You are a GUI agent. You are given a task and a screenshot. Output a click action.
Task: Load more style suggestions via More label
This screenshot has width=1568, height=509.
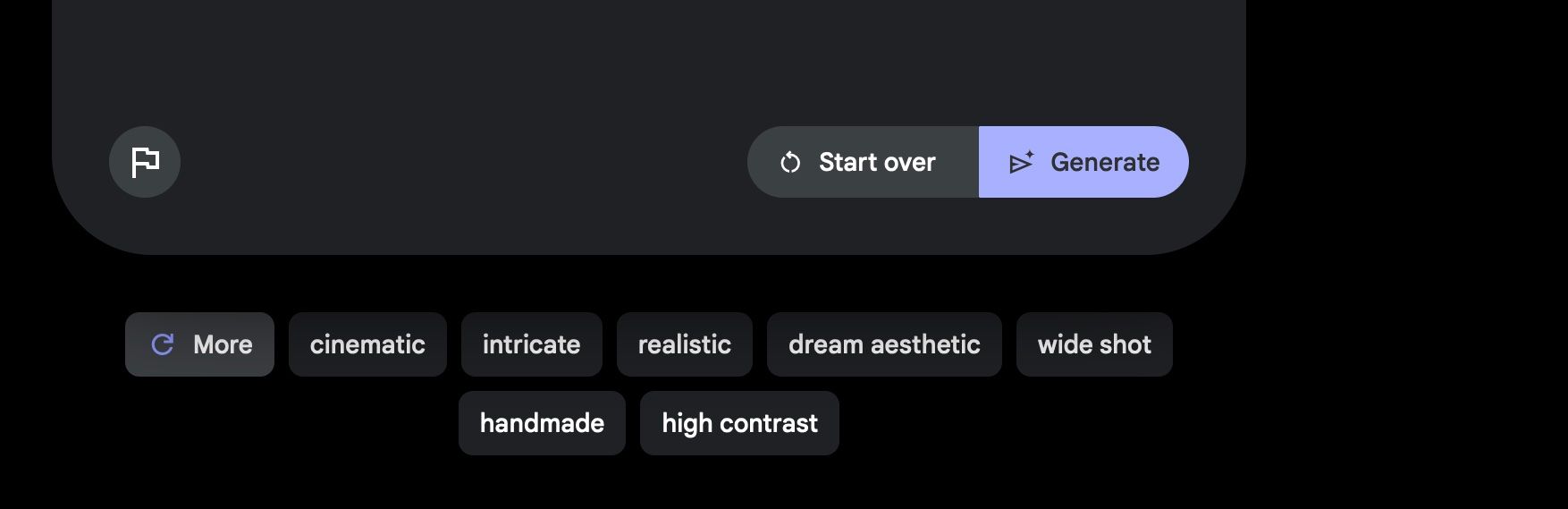223,344
